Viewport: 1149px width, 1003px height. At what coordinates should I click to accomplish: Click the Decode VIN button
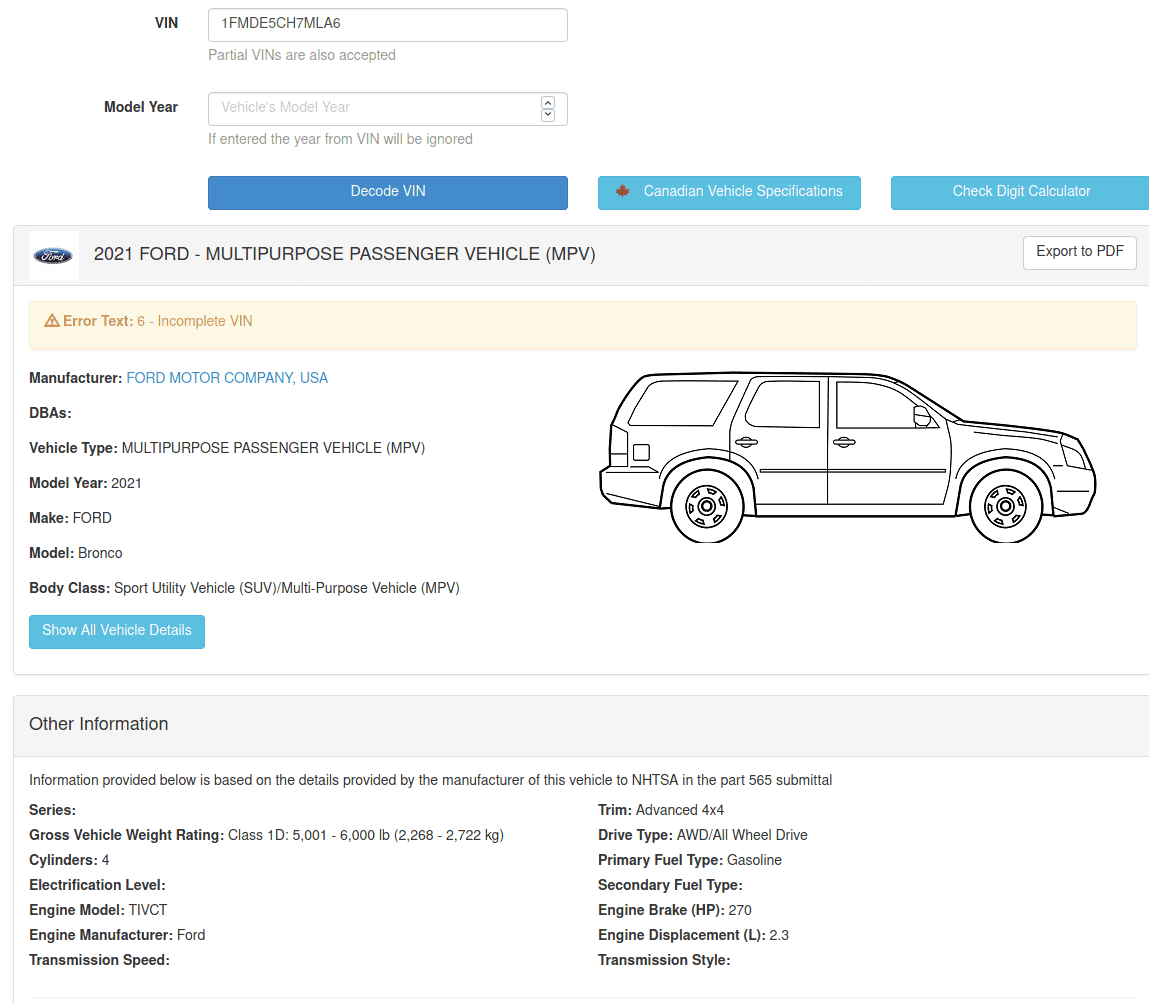388,193
